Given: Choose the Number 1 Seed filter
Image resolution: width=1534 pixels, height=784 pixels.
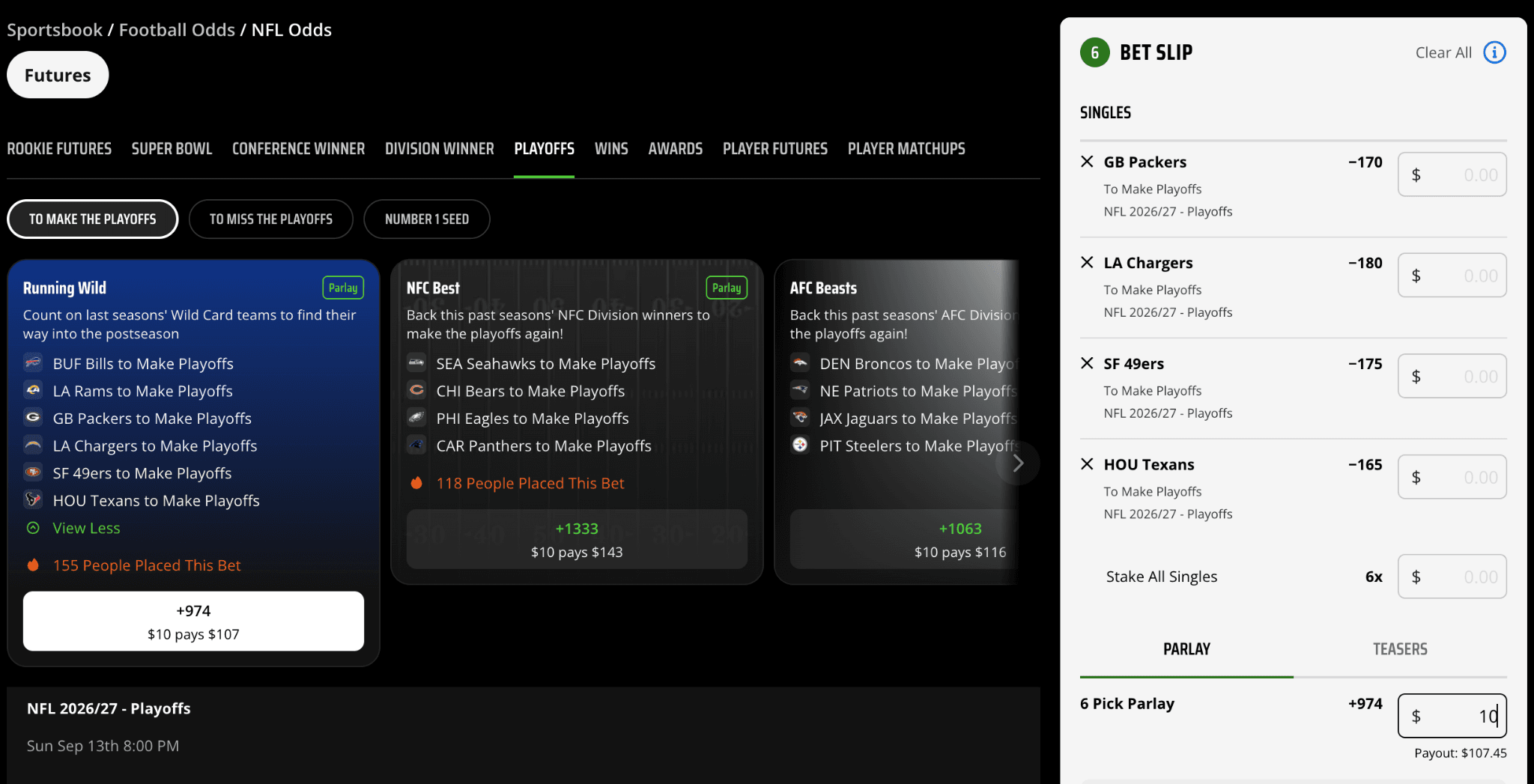Looking at the screenshot, I should (426, 219).
